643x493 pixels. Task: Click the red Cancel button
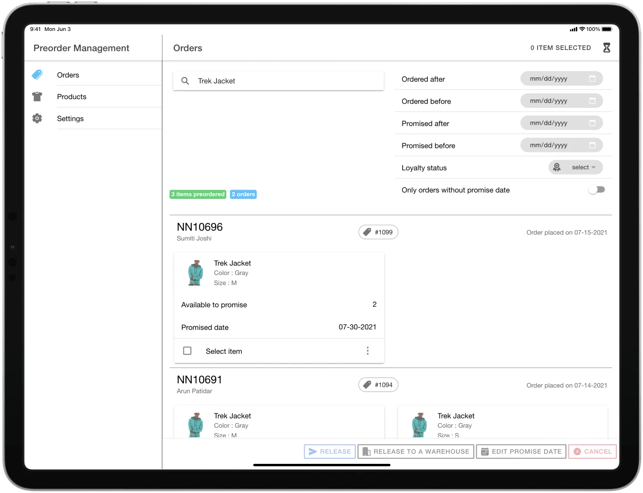(x=593, y=451)
